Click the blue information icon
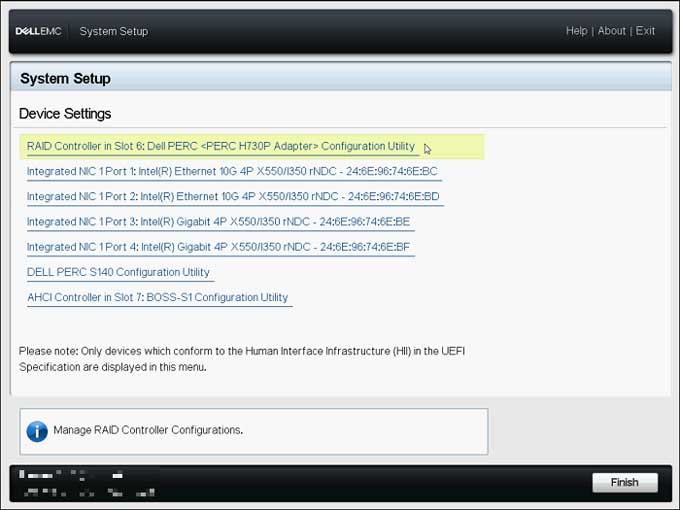Viewport: 680px width, 510px height. [x=37, y=432]
